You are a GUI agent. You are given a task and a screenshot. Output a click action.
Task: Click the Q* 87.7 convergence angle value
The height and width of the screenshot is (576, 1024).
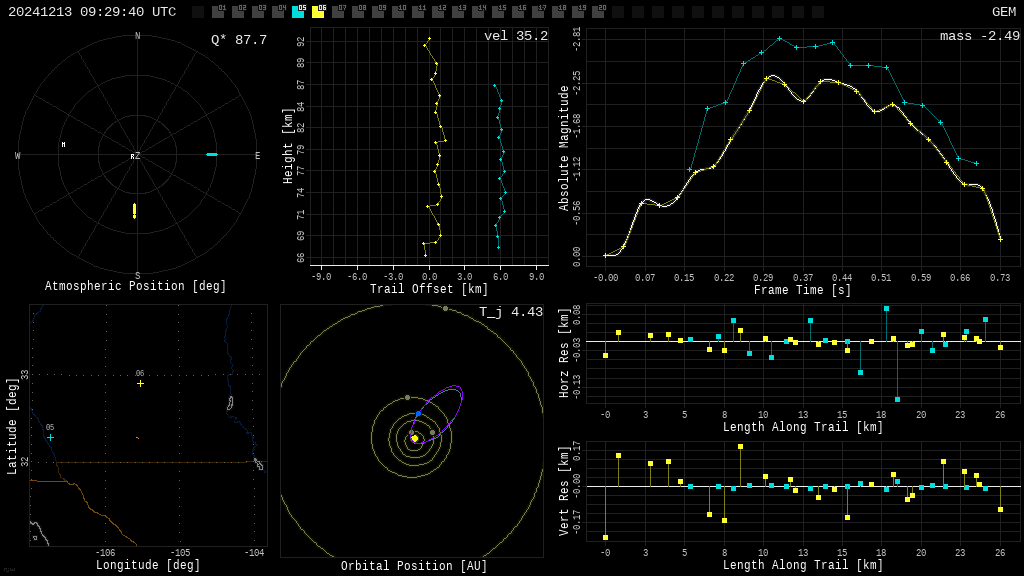point(238,40)
